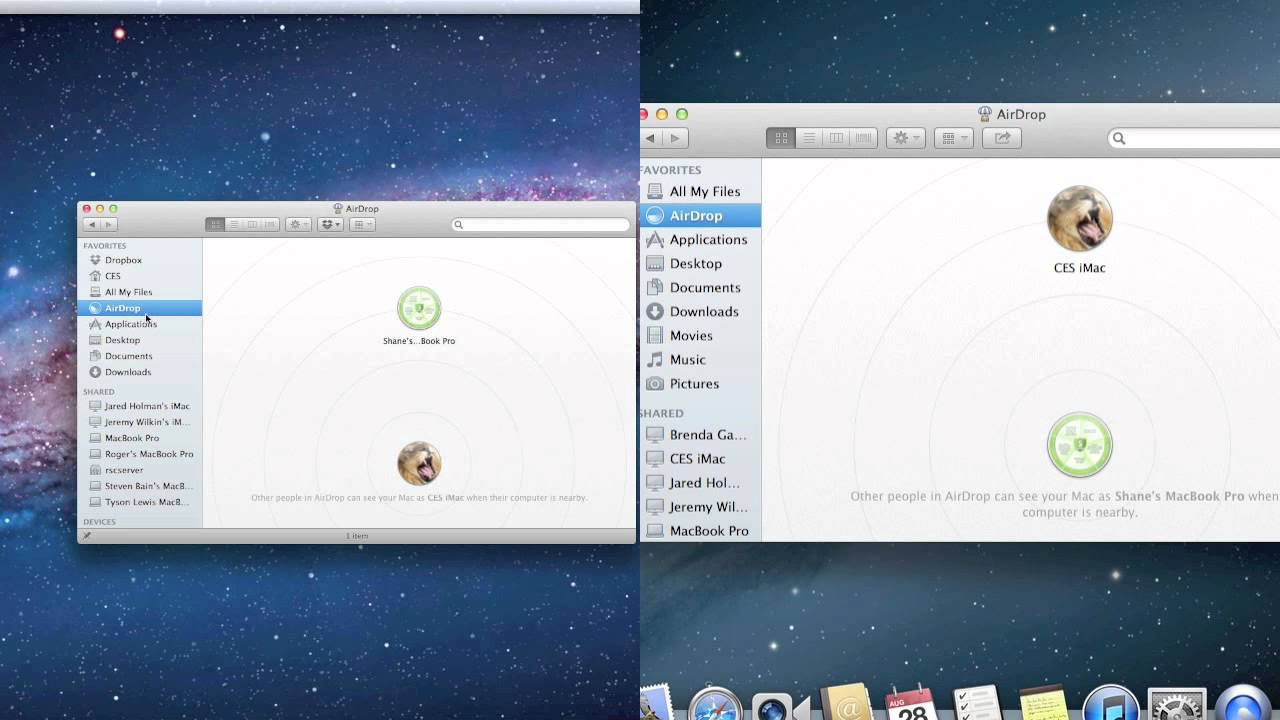Viewport: 1280px width, 720px height.
Task: Select AirDrop in the left window sidebar
Action: [x=140, y=308]
